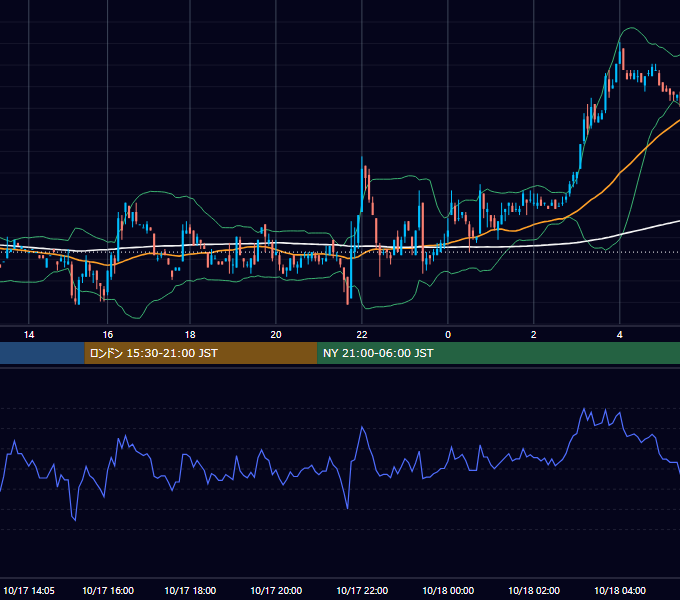
Task: Click the London session bar 15:30-21:00 JST
Action: (201, 353)
